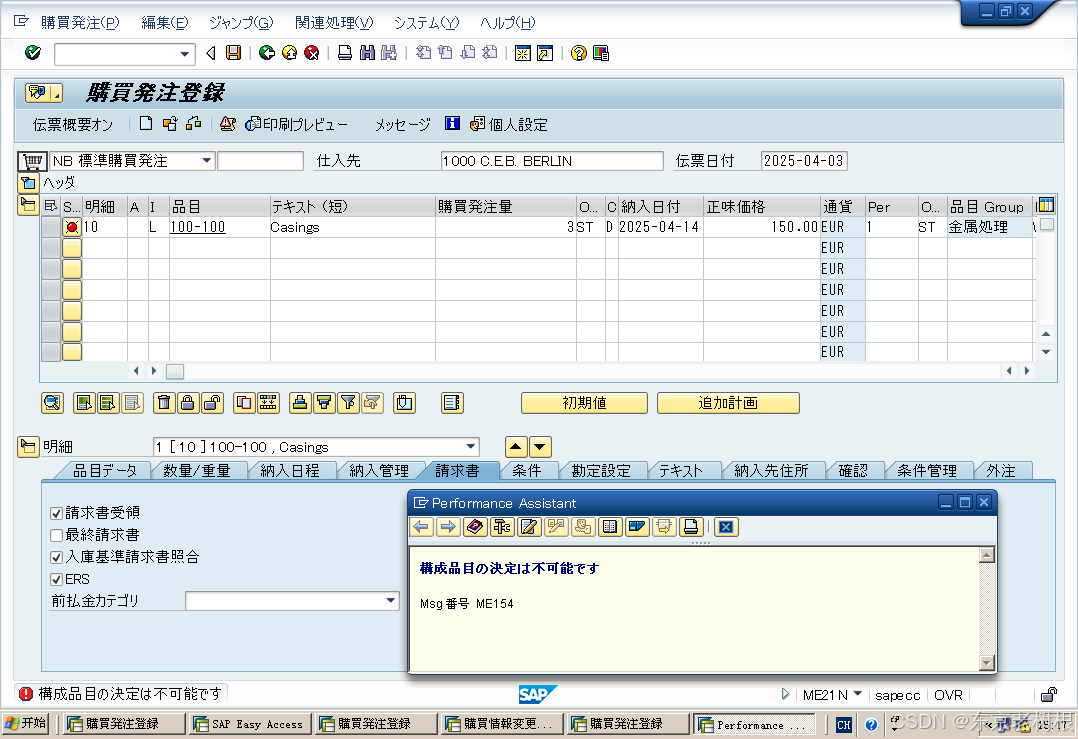1078x739 pixels.
Task: Click the yellow Exit arrow icon
Action: 289,53
